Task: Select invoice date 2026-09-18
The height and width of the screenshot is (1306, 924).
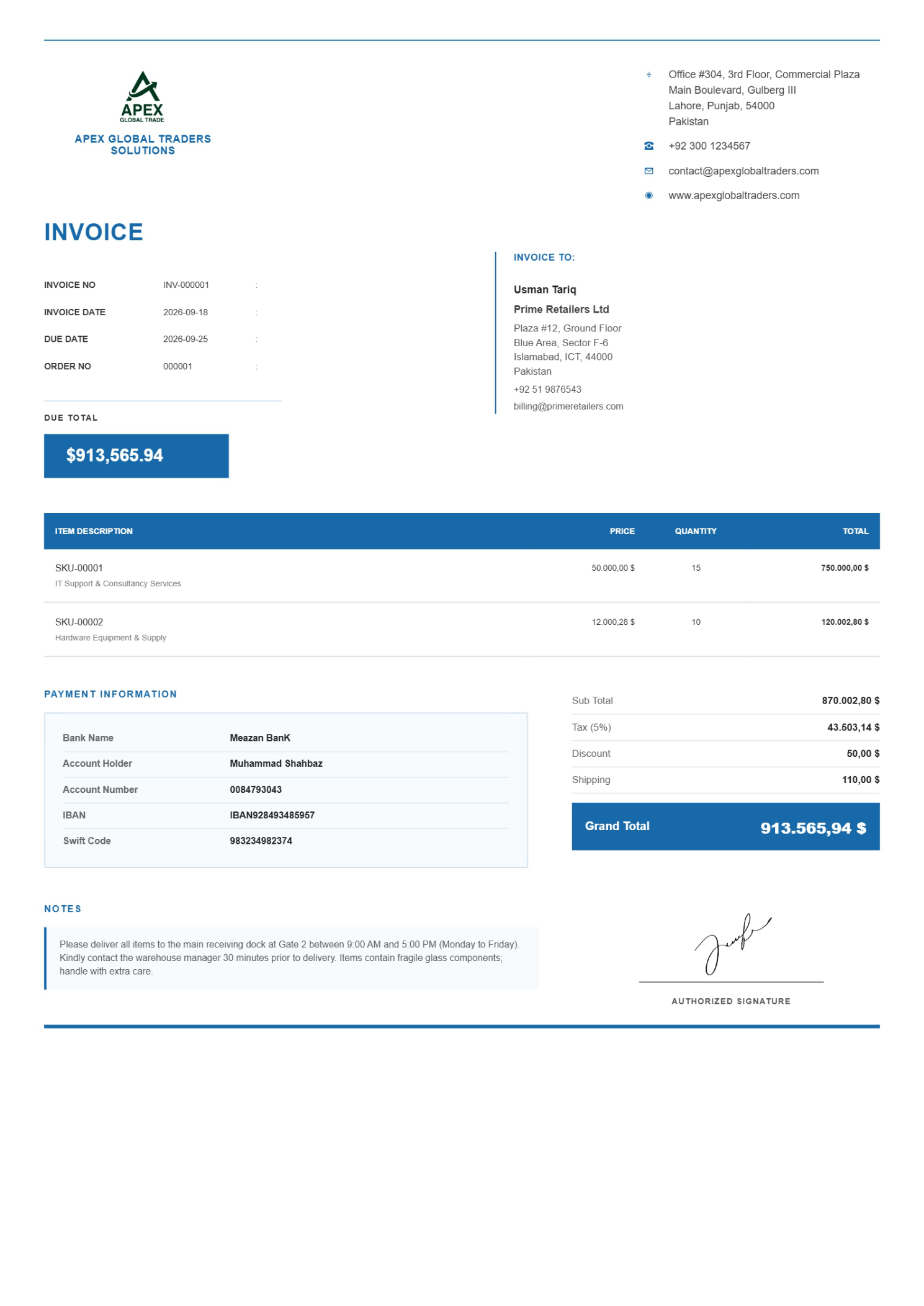Action: (x=185, y=312)
